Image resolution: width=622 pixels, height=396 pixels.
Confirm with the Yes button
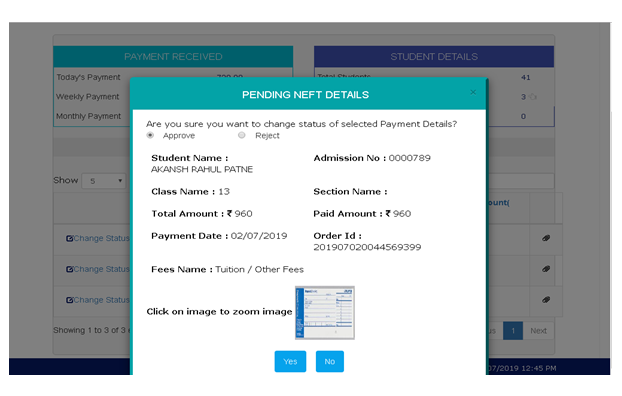click(290, 361)
